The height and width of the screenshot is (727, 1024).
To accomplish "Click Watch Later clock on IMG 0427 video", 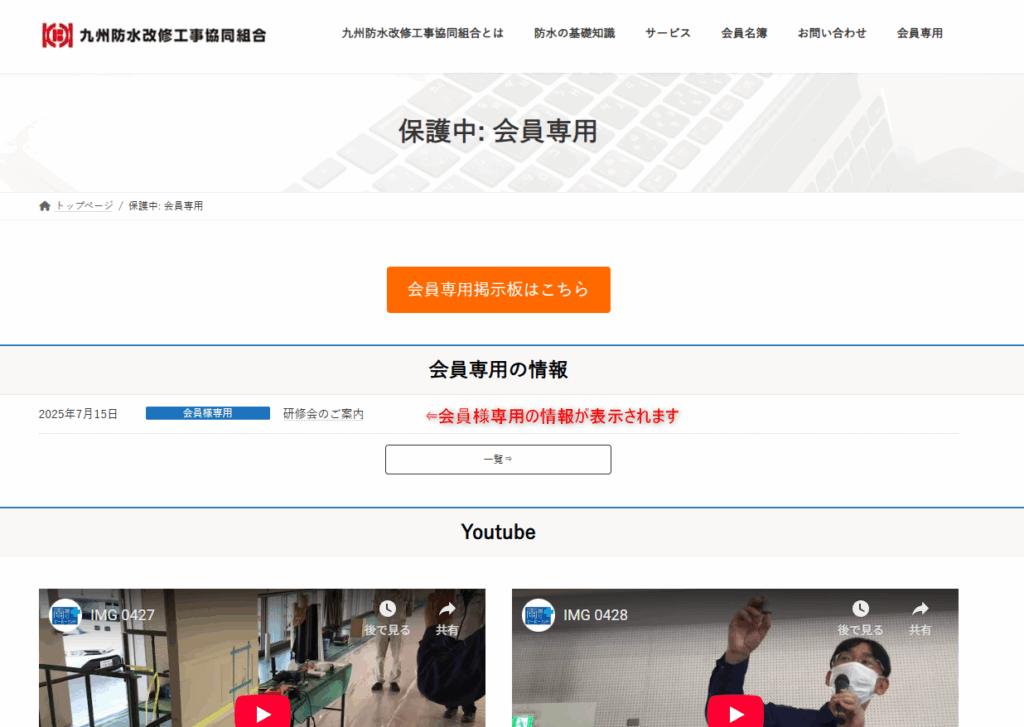I will coord(387,609).
